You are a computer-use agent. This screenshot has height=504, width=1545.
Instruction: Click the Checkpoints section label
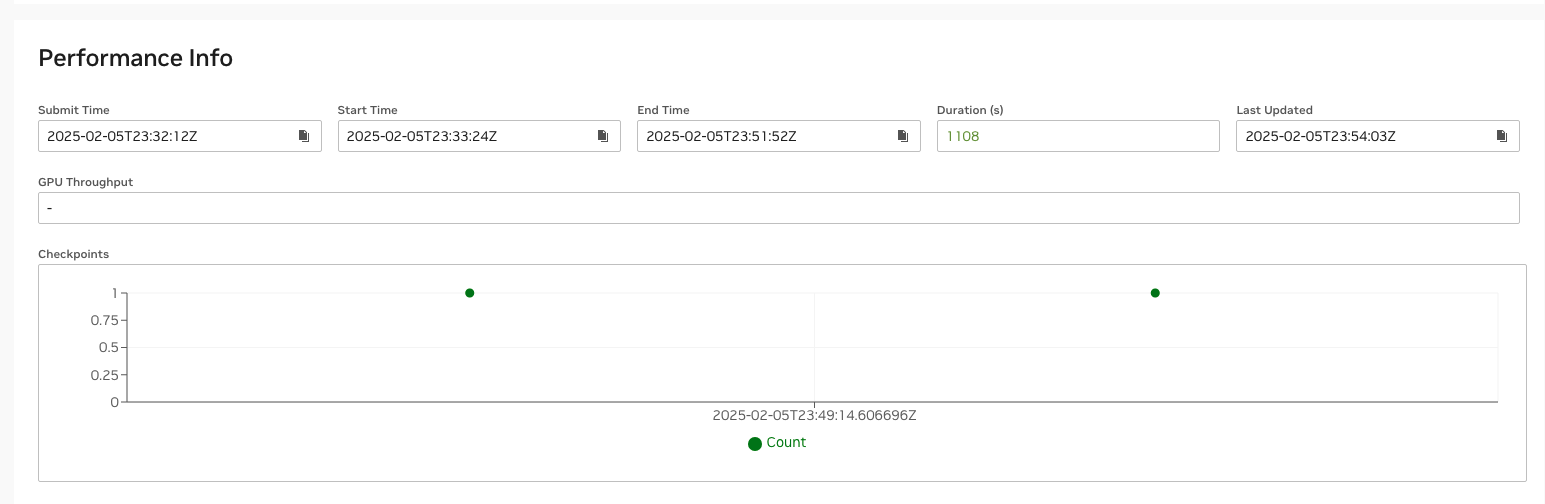[x=73, y=254]
